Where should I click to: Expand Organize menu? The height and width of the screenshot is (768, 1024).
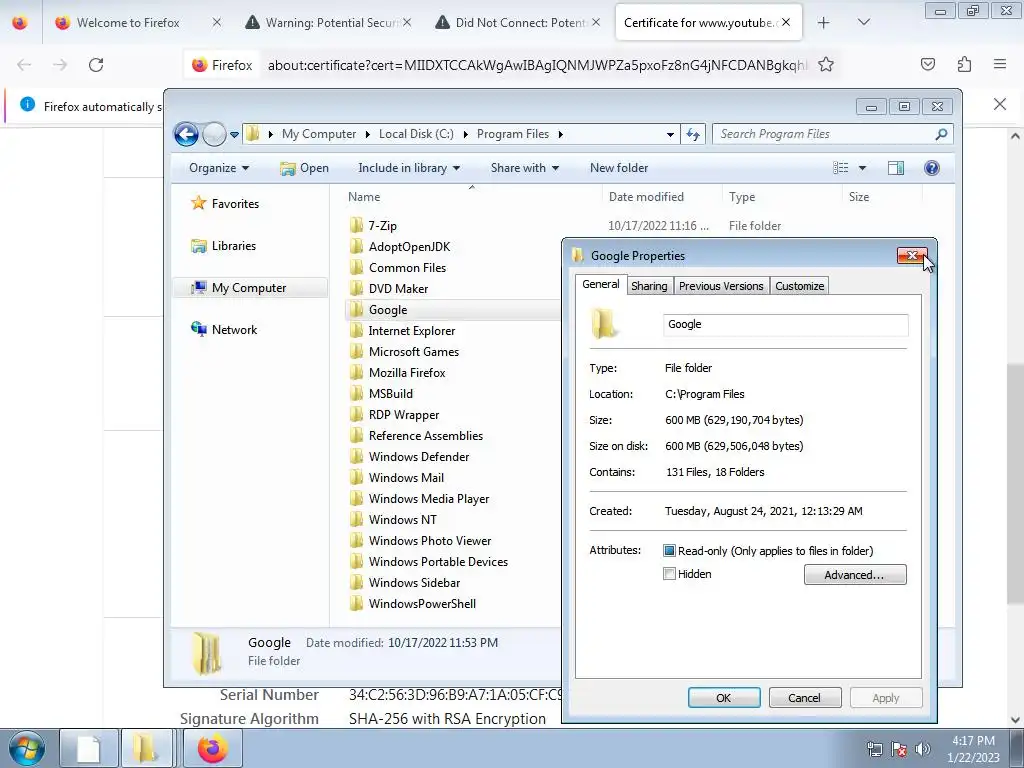pos(218,168)
